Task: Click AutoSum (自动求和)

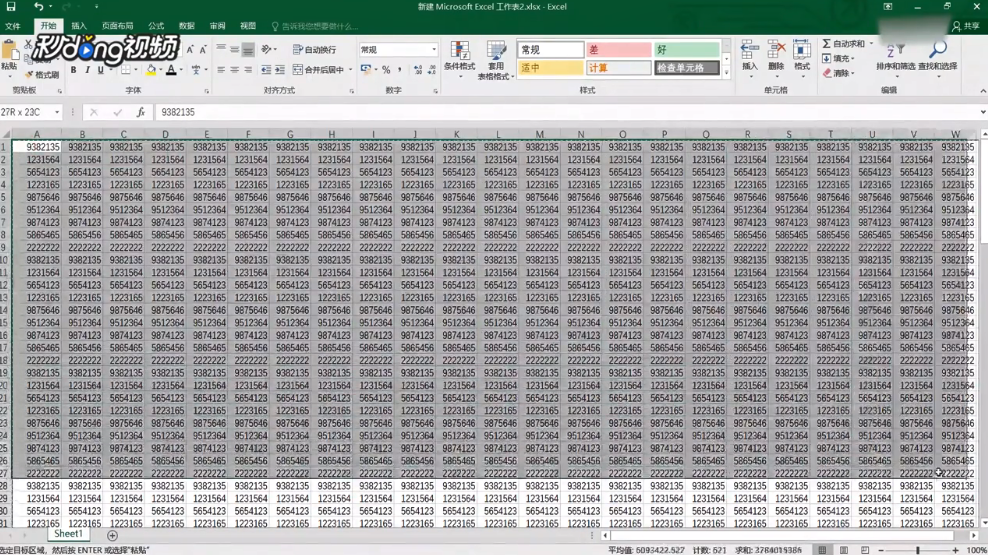Action: pos(845,44)
